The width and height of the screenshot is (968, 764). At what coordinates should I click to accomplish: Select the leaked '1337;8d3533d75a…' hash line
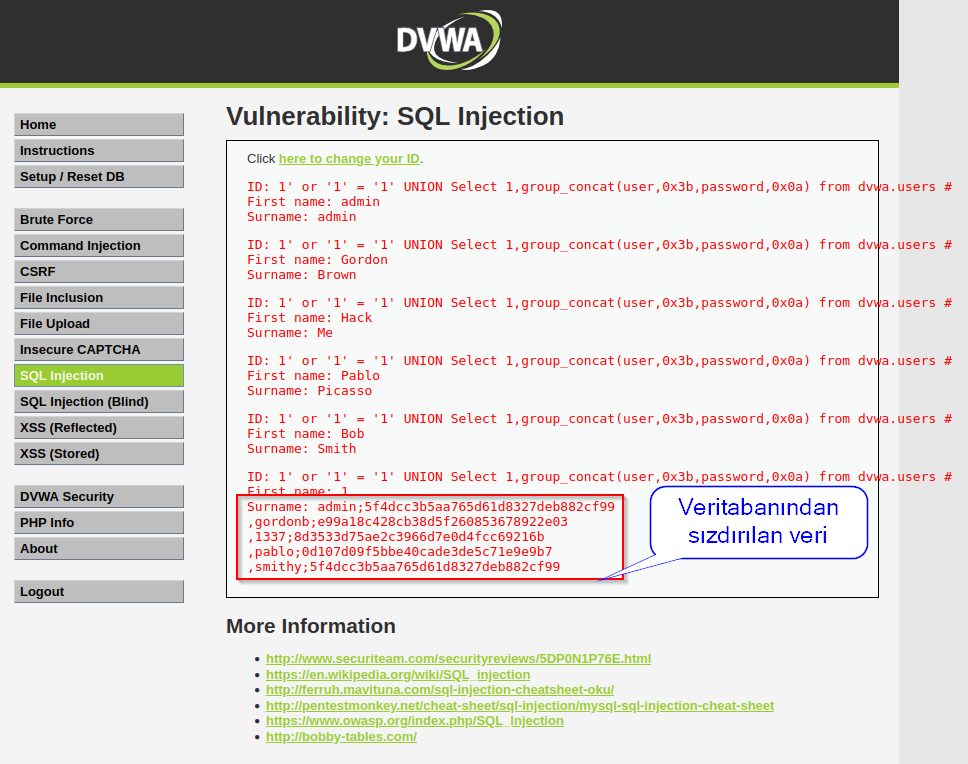pos(396,537)
